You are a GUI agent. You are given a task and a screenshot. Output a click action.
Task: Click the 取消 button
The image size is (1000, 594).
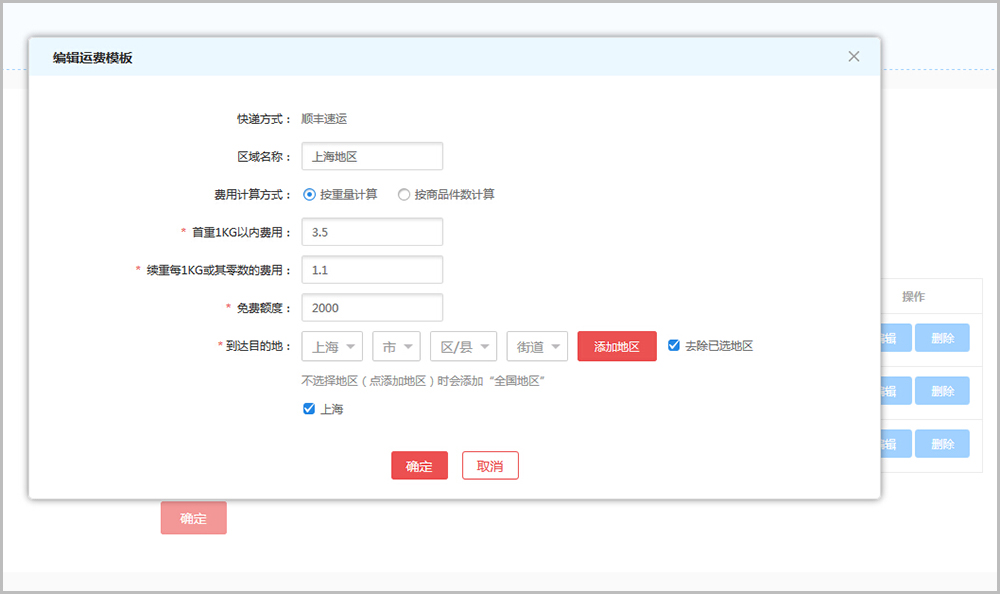[490, 466]
